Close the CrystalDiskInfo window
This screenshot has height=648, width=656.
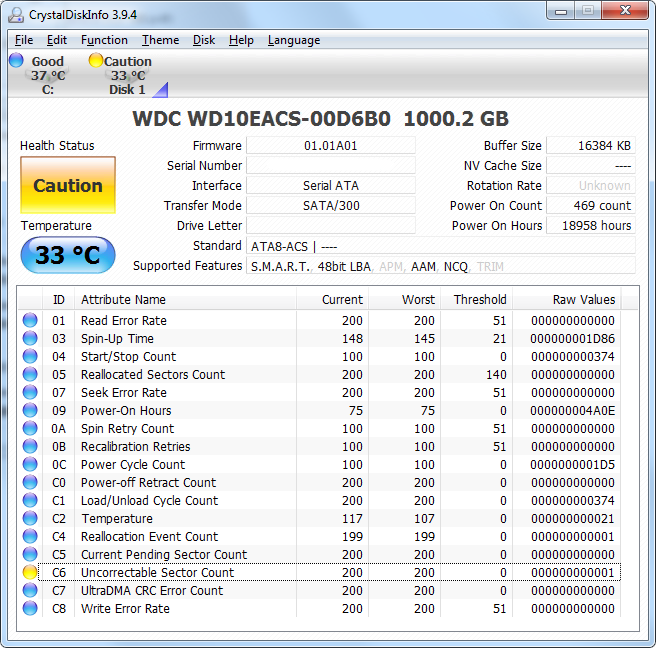pyautogui.click(x=625, y=11)
